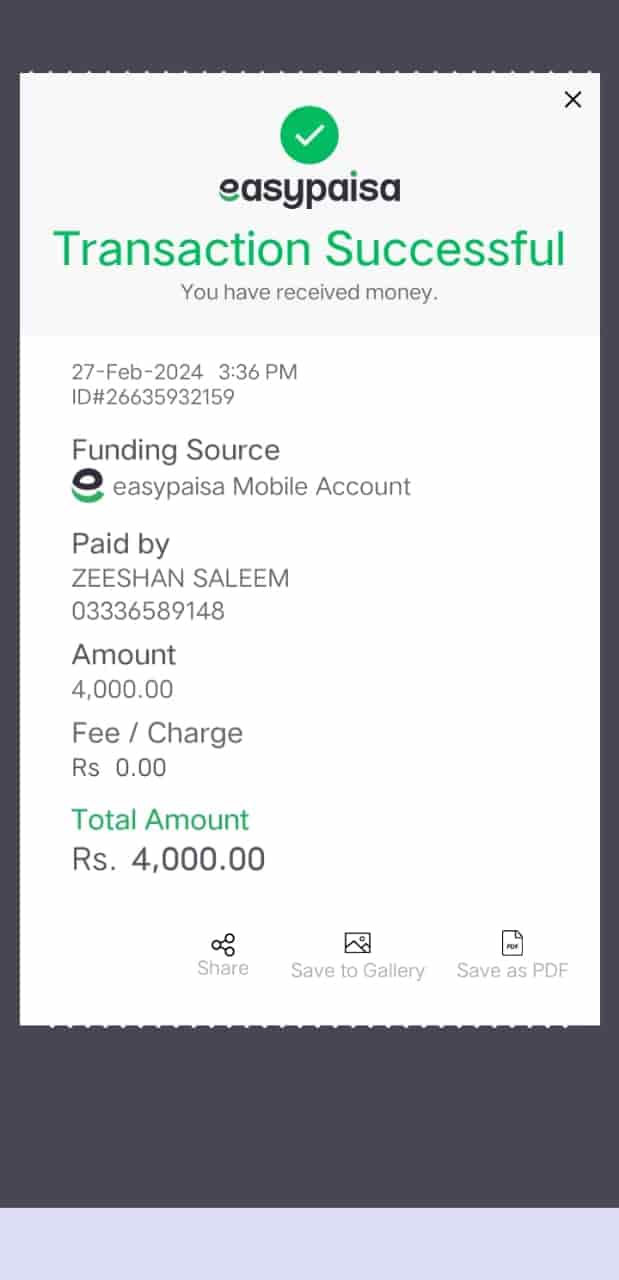This screenshot has width=619, height=1280.
Task: Tap the easypaisa logo at the top
Action: pos(309,190)
